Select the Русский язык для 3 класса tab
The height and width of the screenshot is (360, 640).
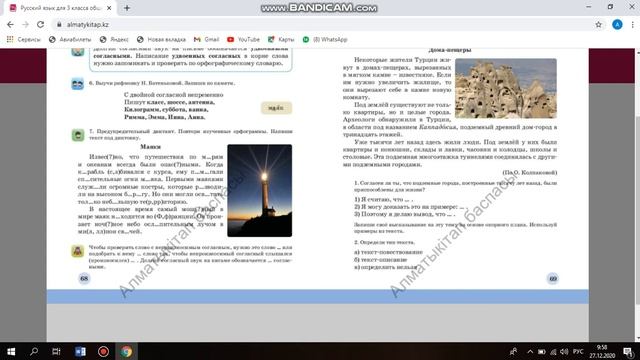60,8
